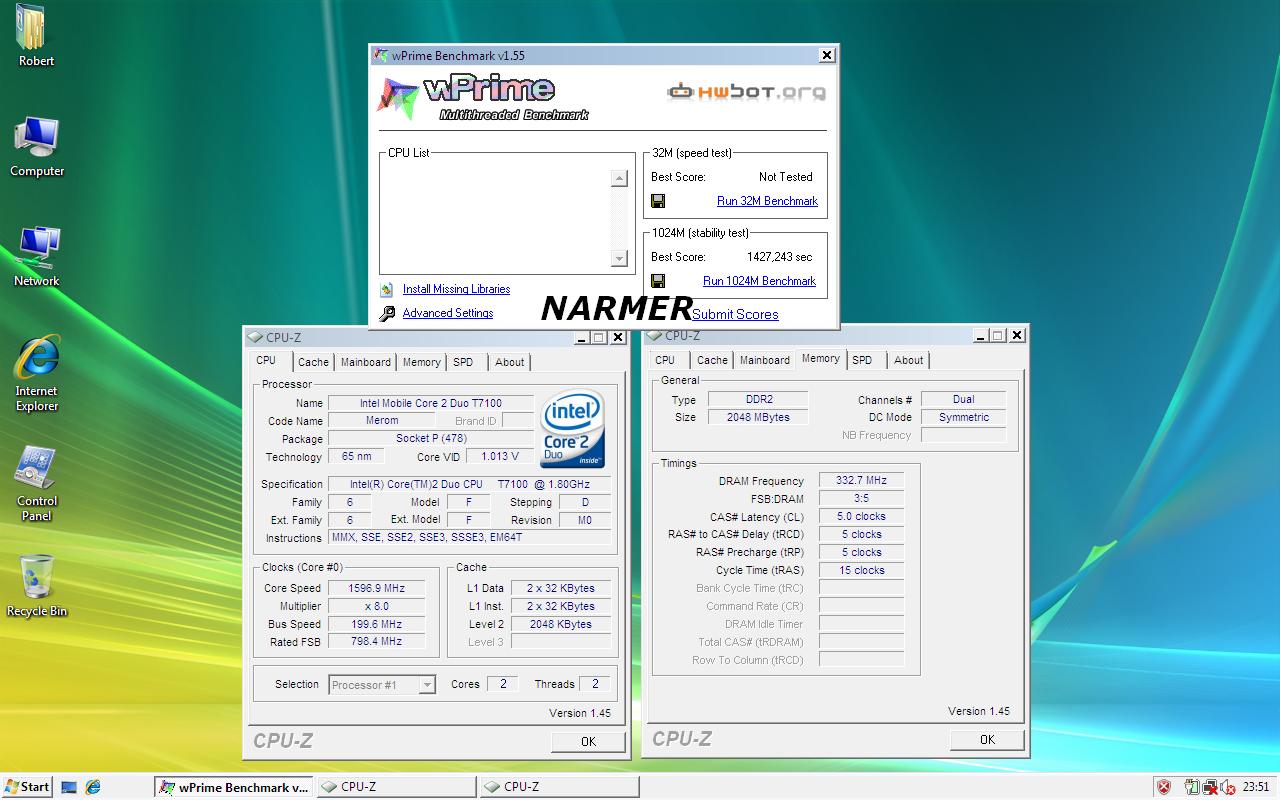Open the Network desktop icon
The height and width of the screenshot is (800, 1280).
point(36,256)
